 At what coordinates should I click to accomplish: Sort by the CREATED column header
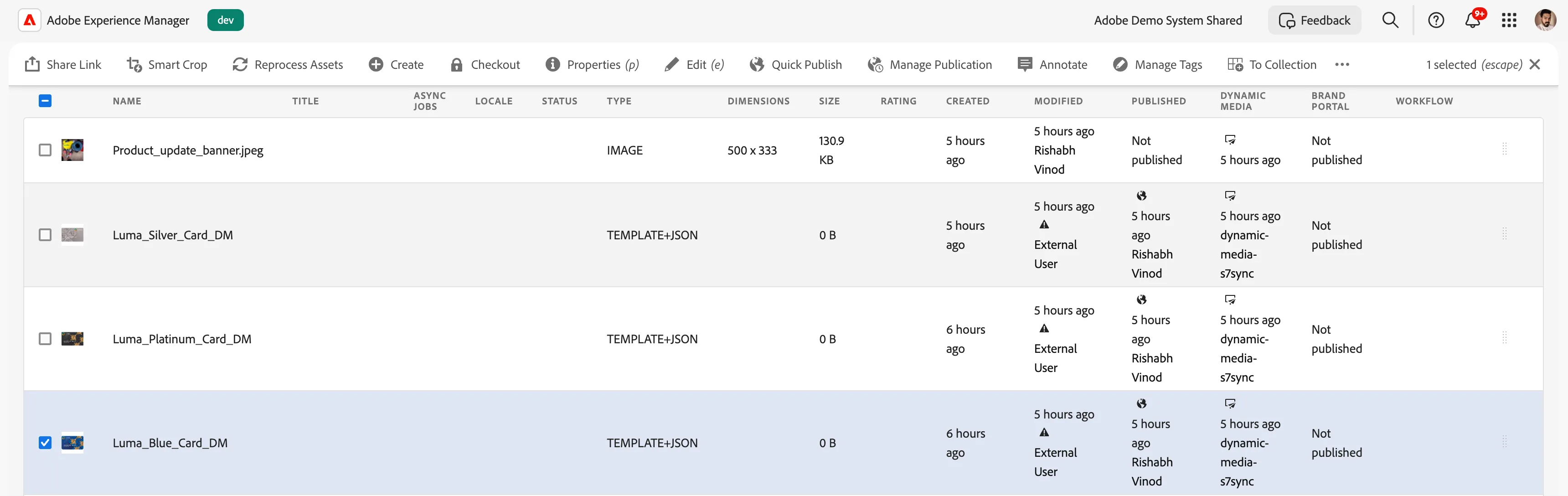(x=967, y=101)
